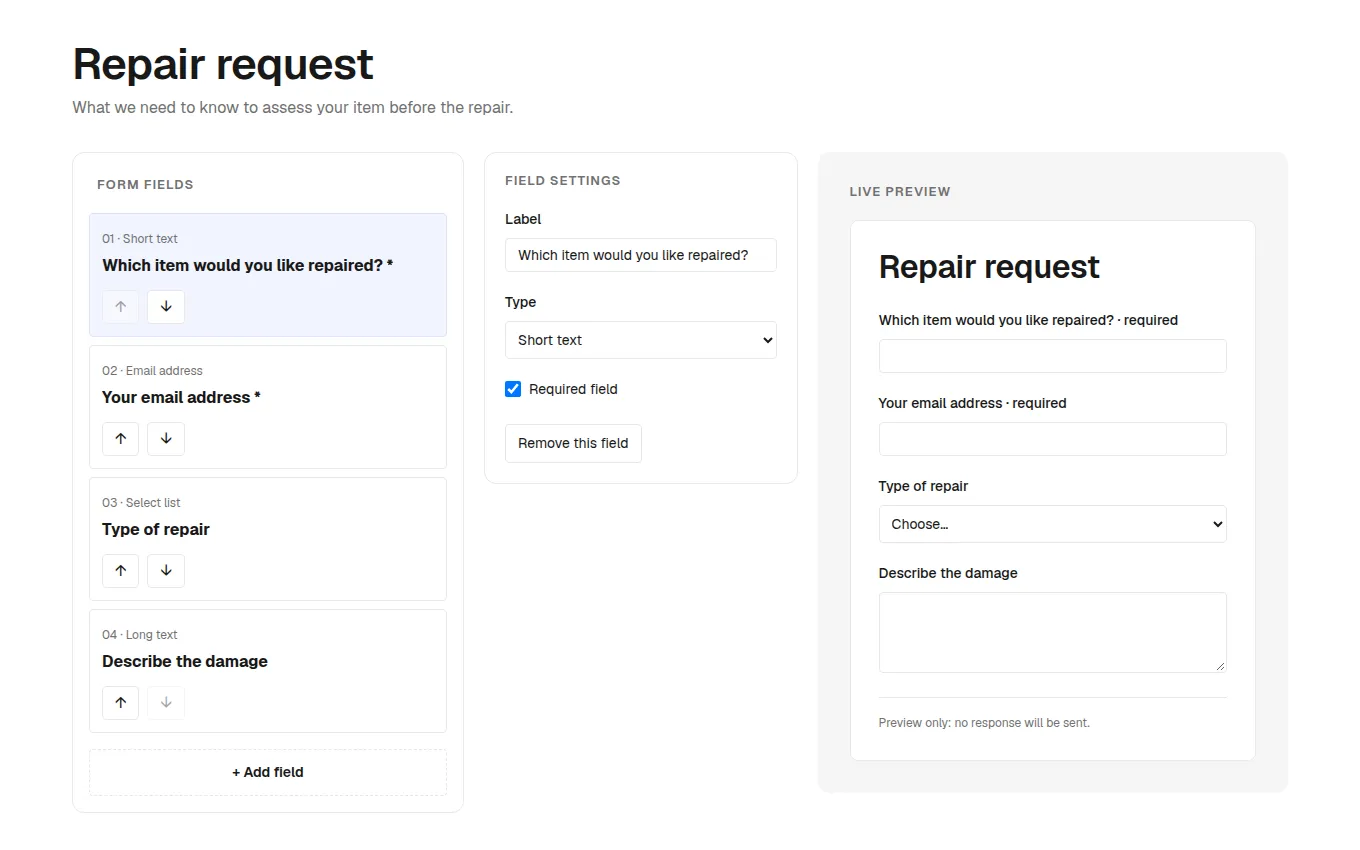Focus the preview 'Which item' text input
This screenshot has height=850, width=1360.
pos(1052,356)
